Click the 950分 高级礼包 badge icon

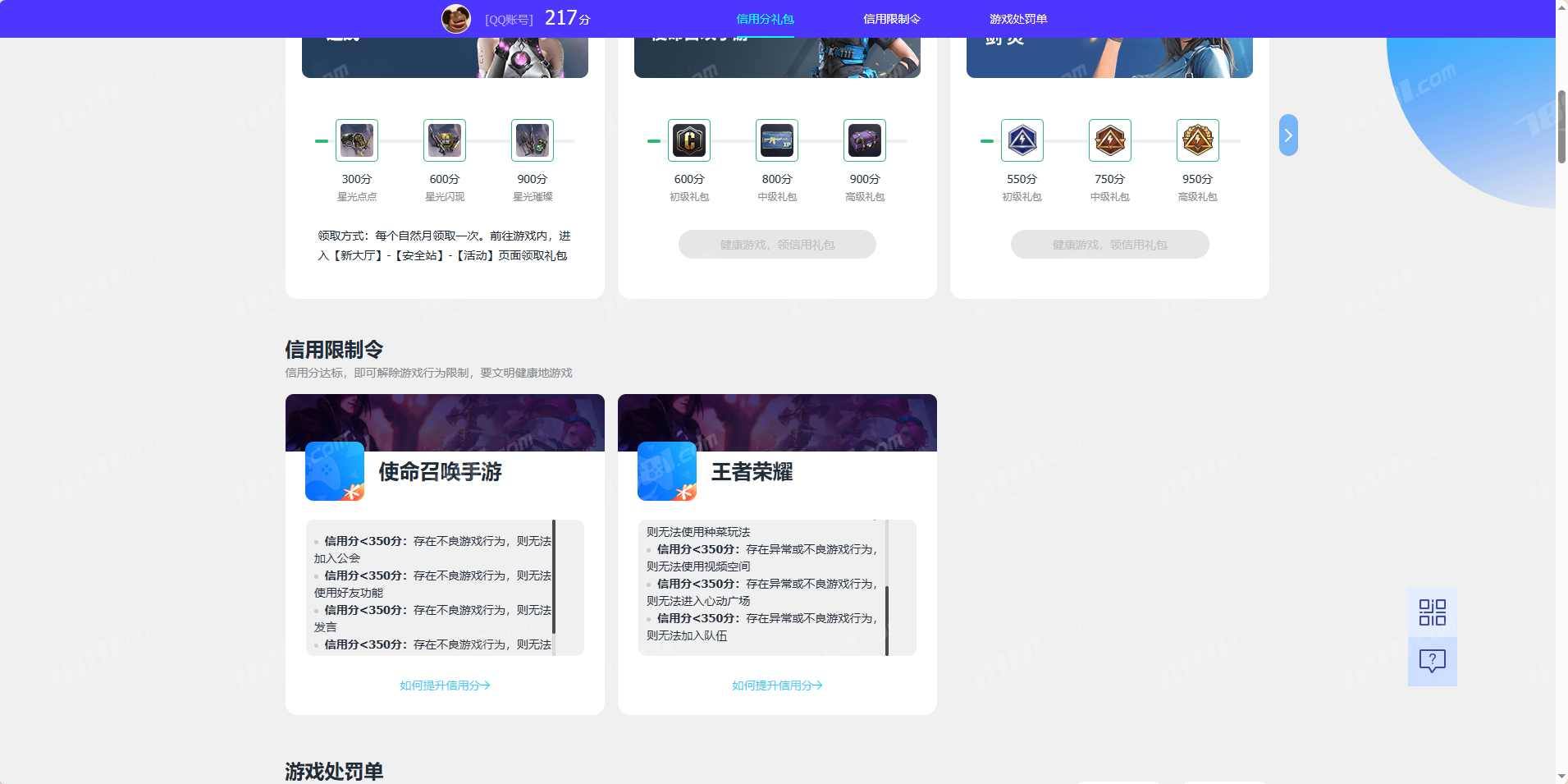coord(1198,140)
